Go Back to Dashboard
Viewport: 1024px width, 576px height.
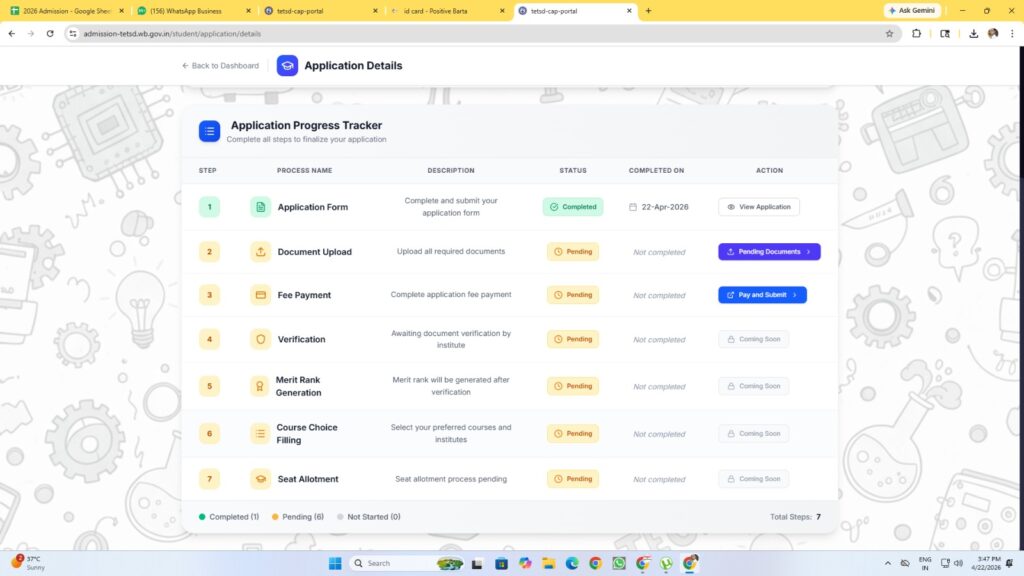[220, 66]
